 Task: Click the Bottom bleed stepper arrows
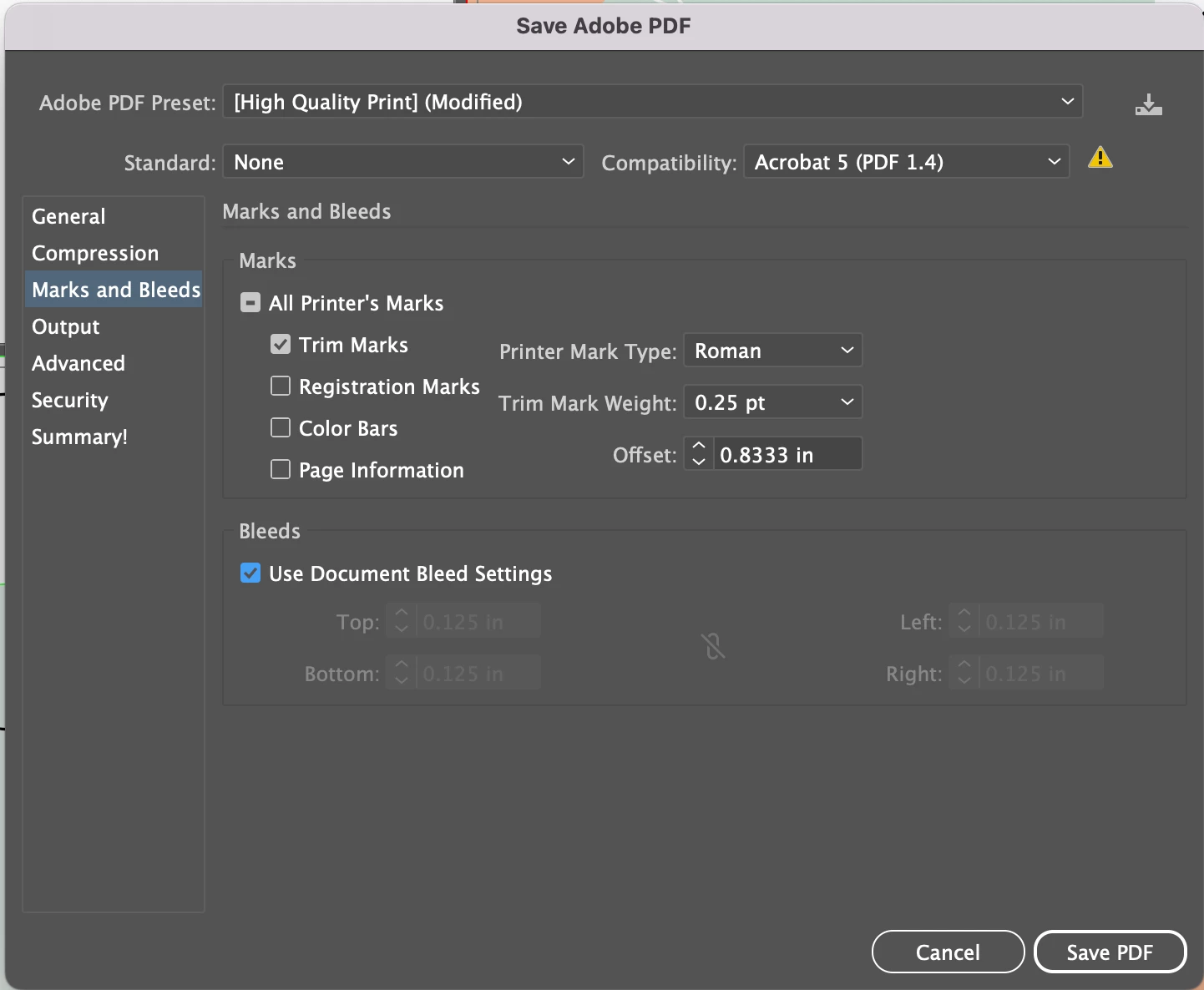[x=402, y=674]
